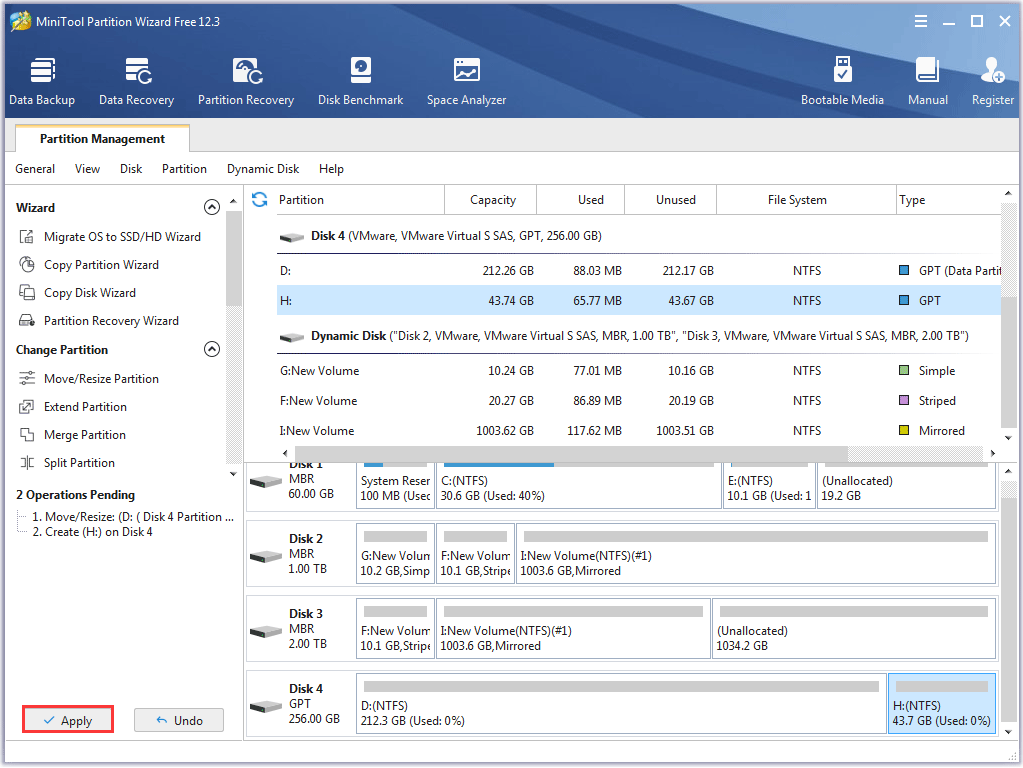
Task: Select the Disk 4 header icon in the list
Action: click(x=292, y=237)
